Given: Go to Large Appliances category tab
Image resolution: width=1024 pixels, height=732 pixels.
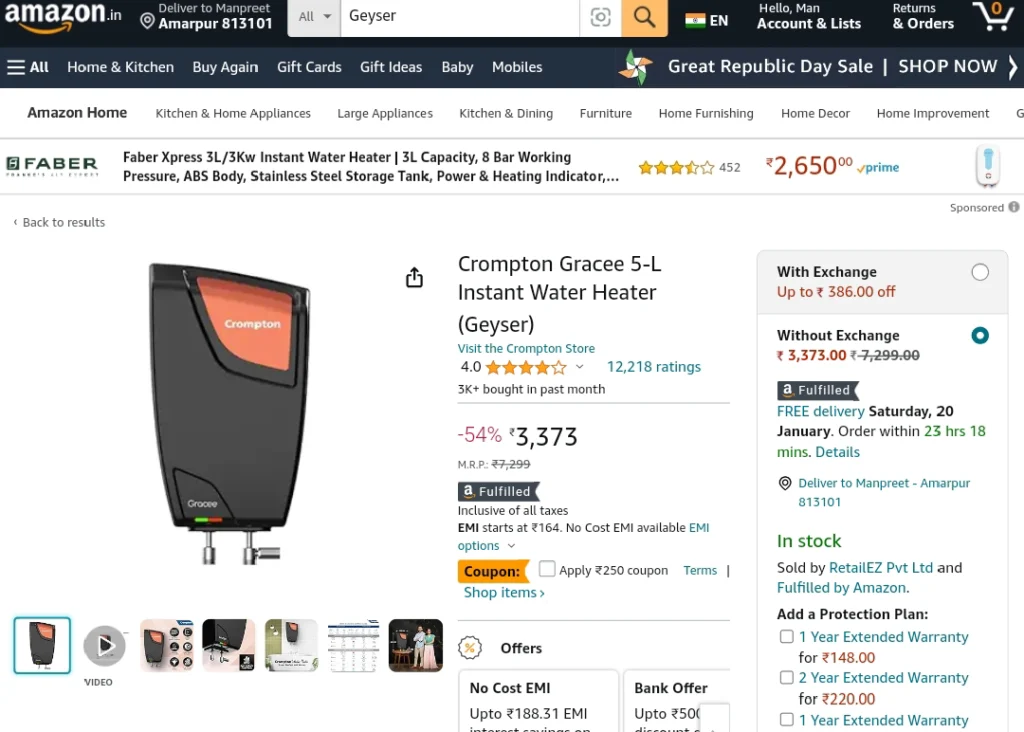Looking at the screenshot, I should [x=385, y=113].
